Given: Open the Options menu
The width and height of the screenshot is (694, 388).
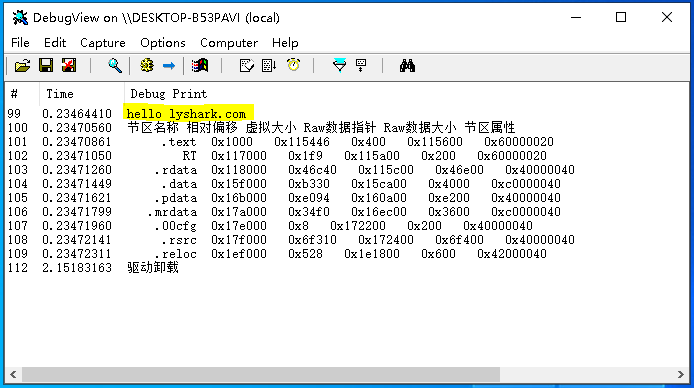Looking at the screenshot, I should coord(163,43).
